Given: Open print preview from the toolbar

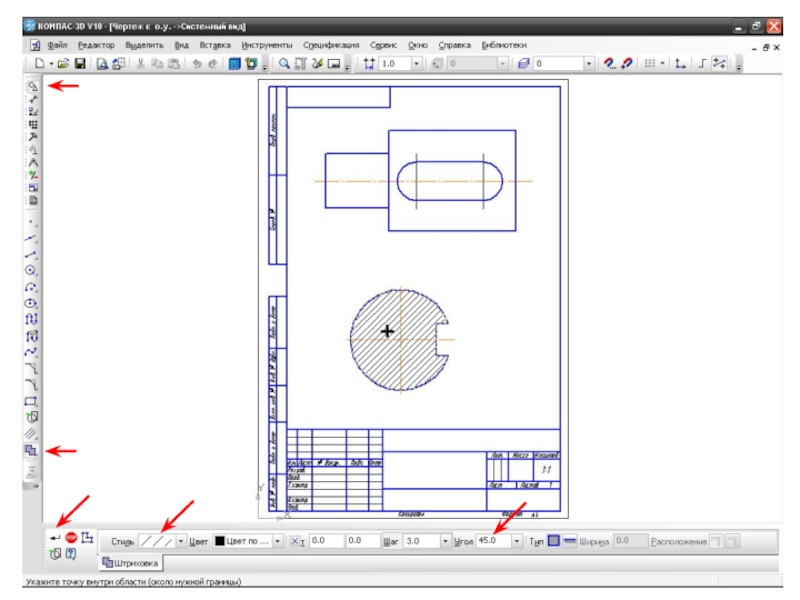Looking at the screenshot, I should pyautogui.click(x=103, y=63).
